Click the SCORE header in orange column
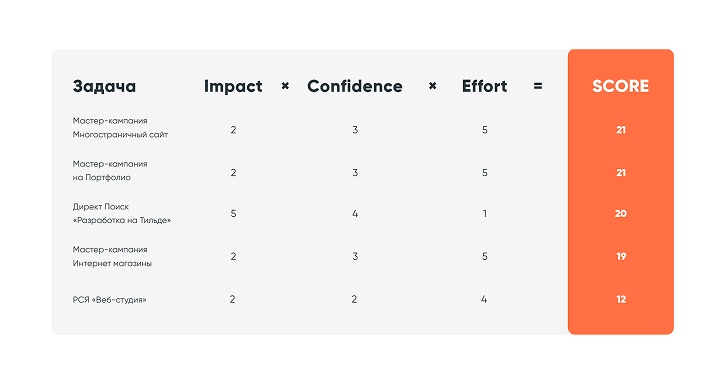The width and height of the screenshot is (726, 385). (x=620, y=87)
